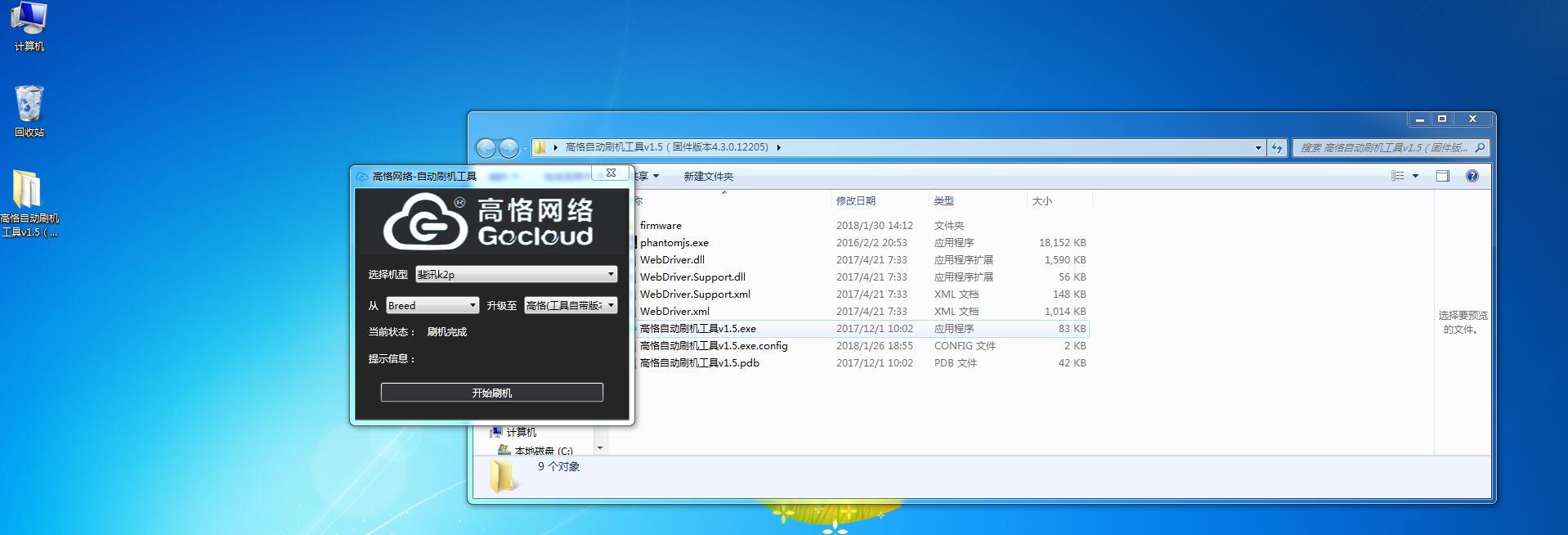Image resolution: width=1568 pixels, height=535 pixels.
Task: Click the breadcrumb arrow before folder name
Action: pyautogui.click(x=555, y=147)
